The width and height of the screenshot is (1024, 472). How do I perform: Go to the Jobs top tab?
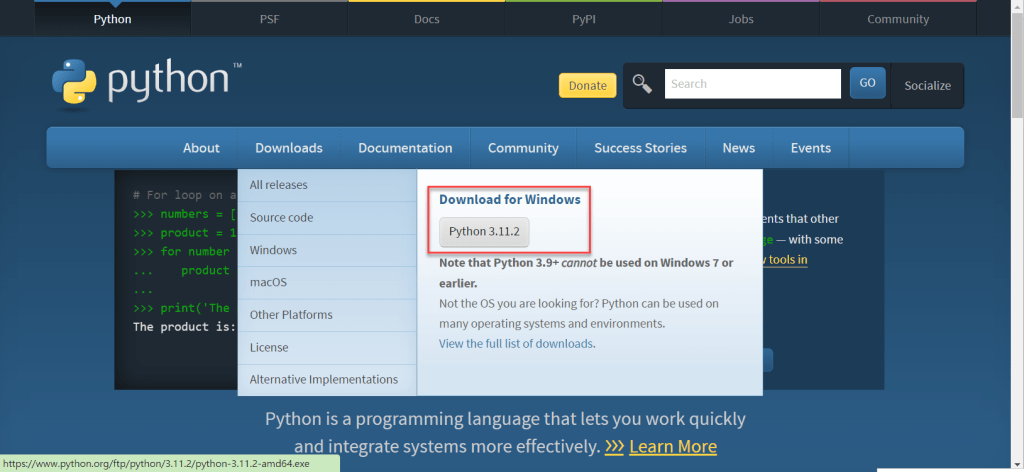pyautogui.click(x=741, y=19)
